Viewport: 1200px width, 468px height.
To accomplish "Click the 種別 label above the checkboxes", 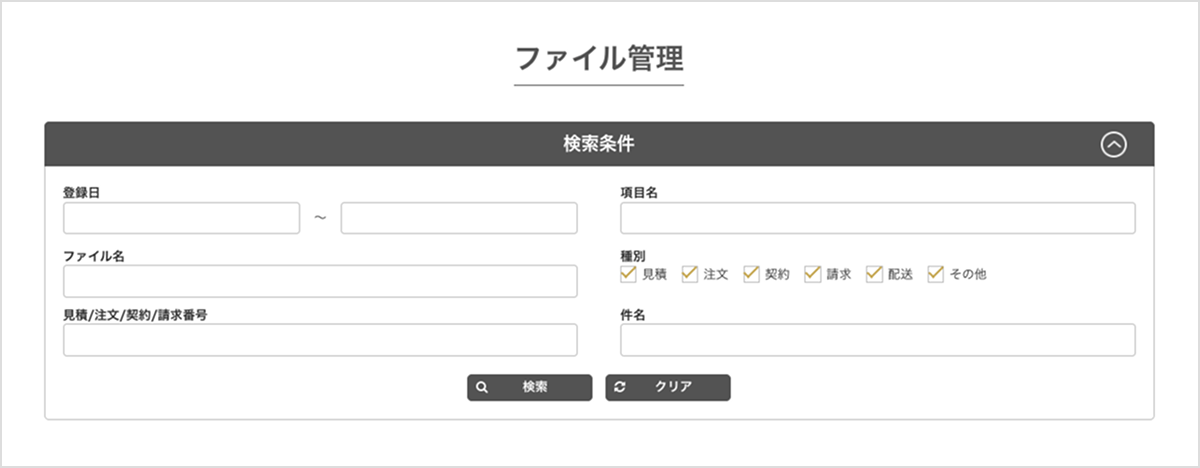I will tap(633, 256).
